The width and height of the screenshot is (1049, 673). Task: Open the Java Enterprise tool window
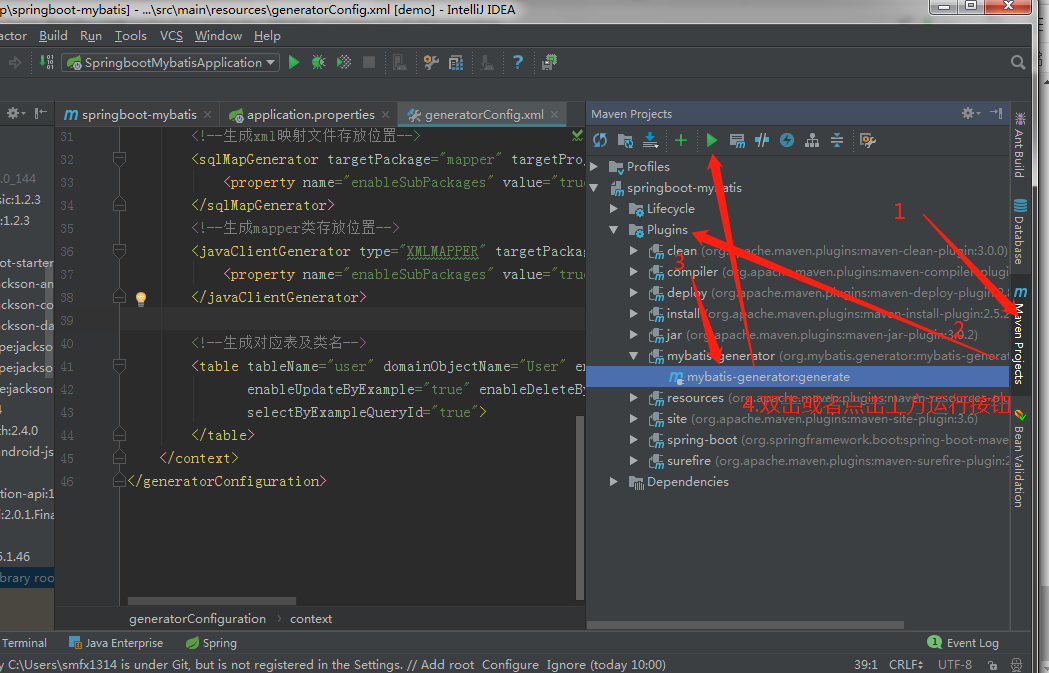coord(116,643)
